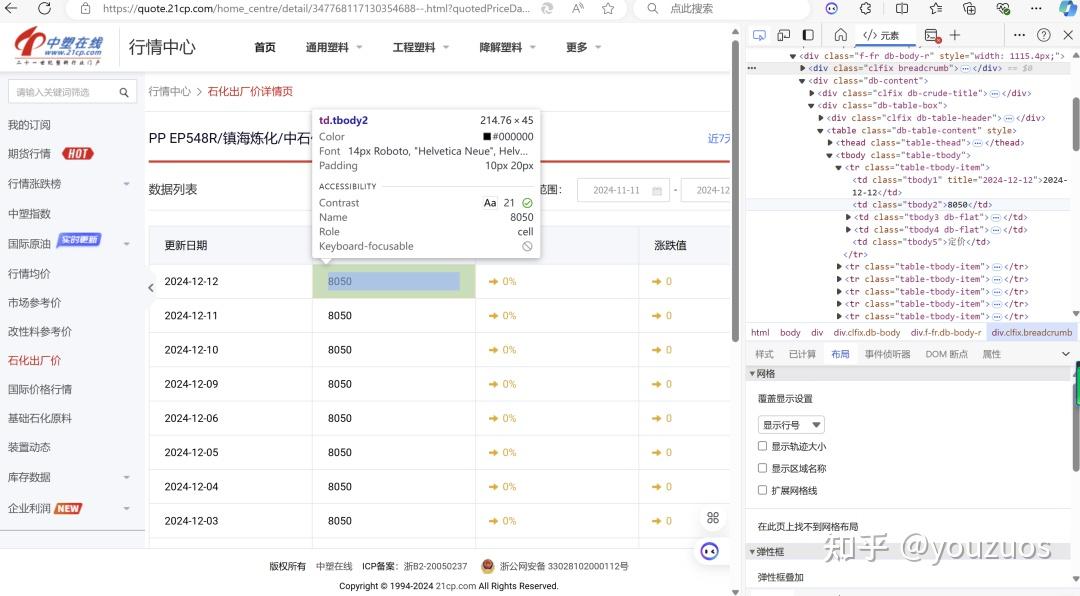Open the floating chat robot icon

(x=709, y=551)
